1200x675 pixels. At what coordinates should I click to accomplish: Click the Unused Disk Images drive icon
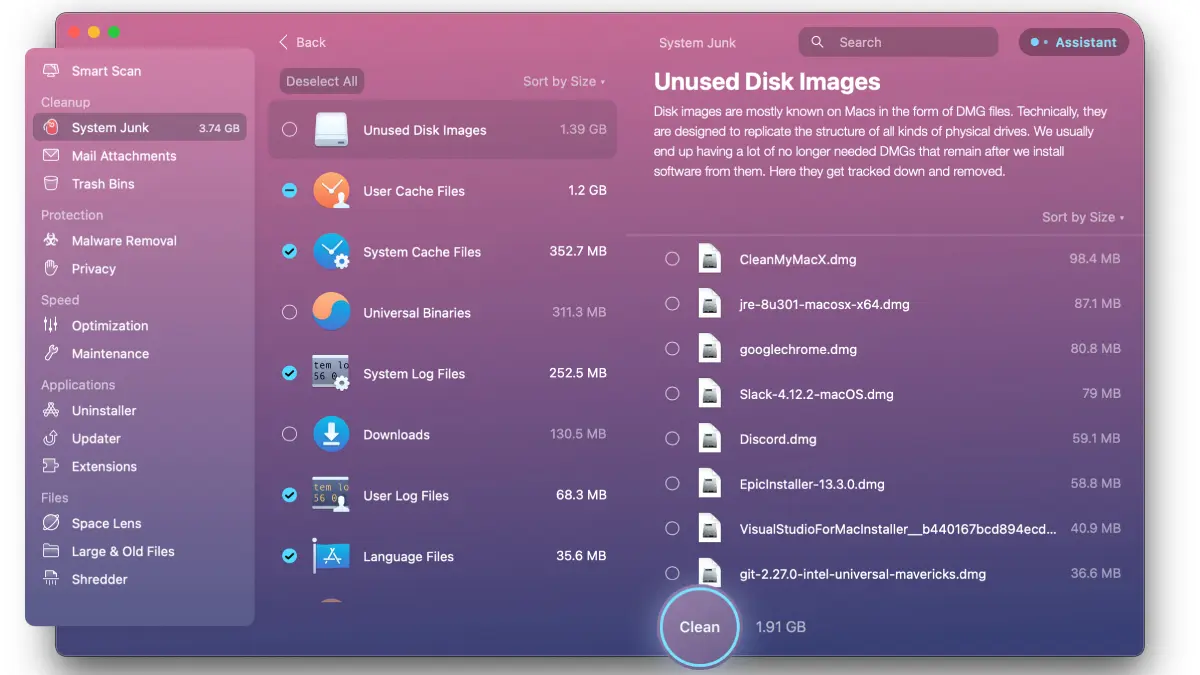click(331, 130)
